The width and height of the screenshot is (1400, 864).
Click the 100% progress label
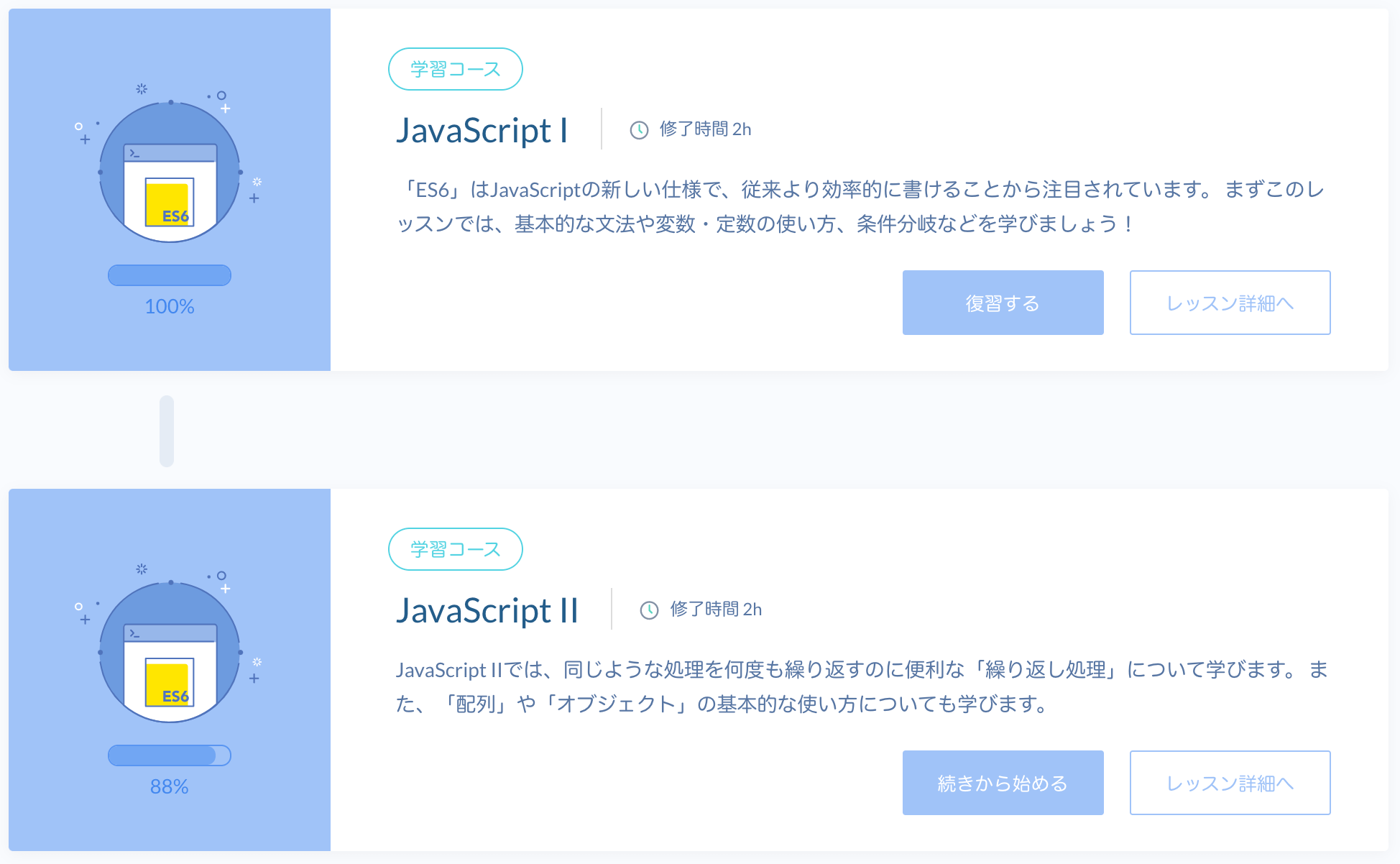pyautogui.click(x=170, y=307)
